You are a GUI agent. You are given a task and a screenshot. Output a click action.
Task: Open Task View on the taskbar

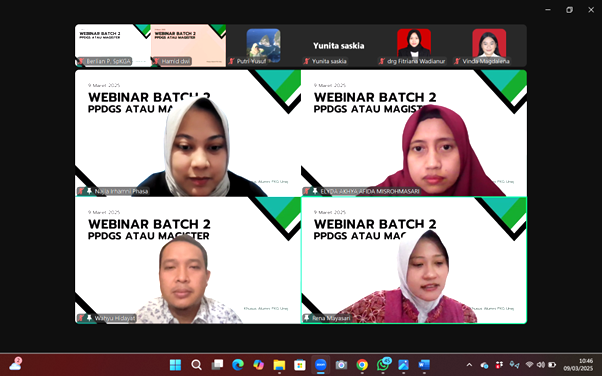pyautogui.click(x=217, y=364)
